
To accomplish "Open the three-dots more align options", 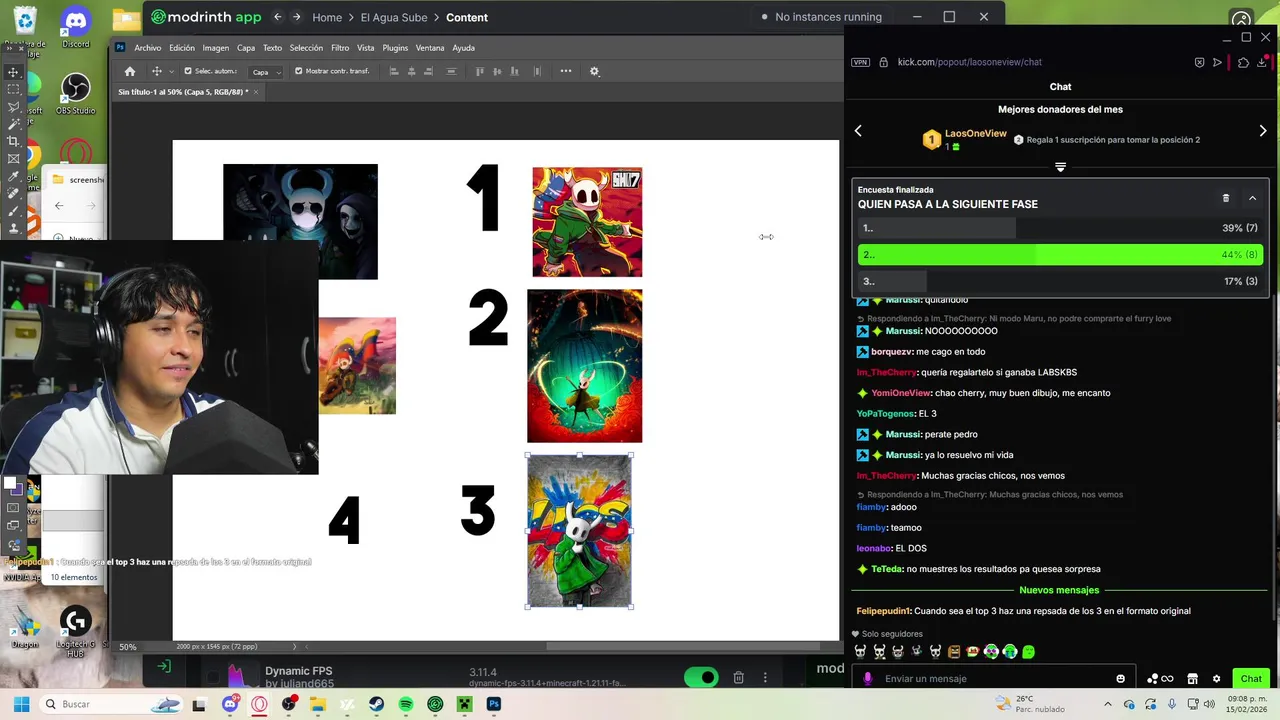I will 566,71.
